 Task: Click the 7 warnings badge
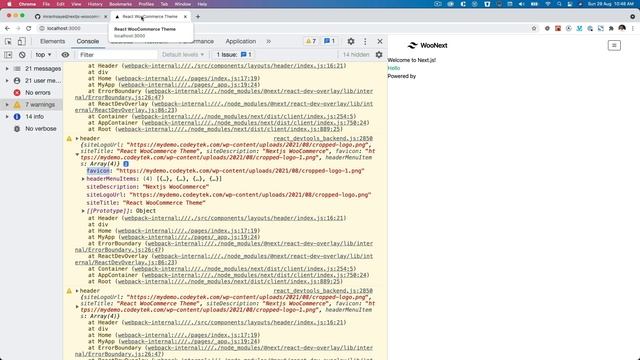(311, 41)
